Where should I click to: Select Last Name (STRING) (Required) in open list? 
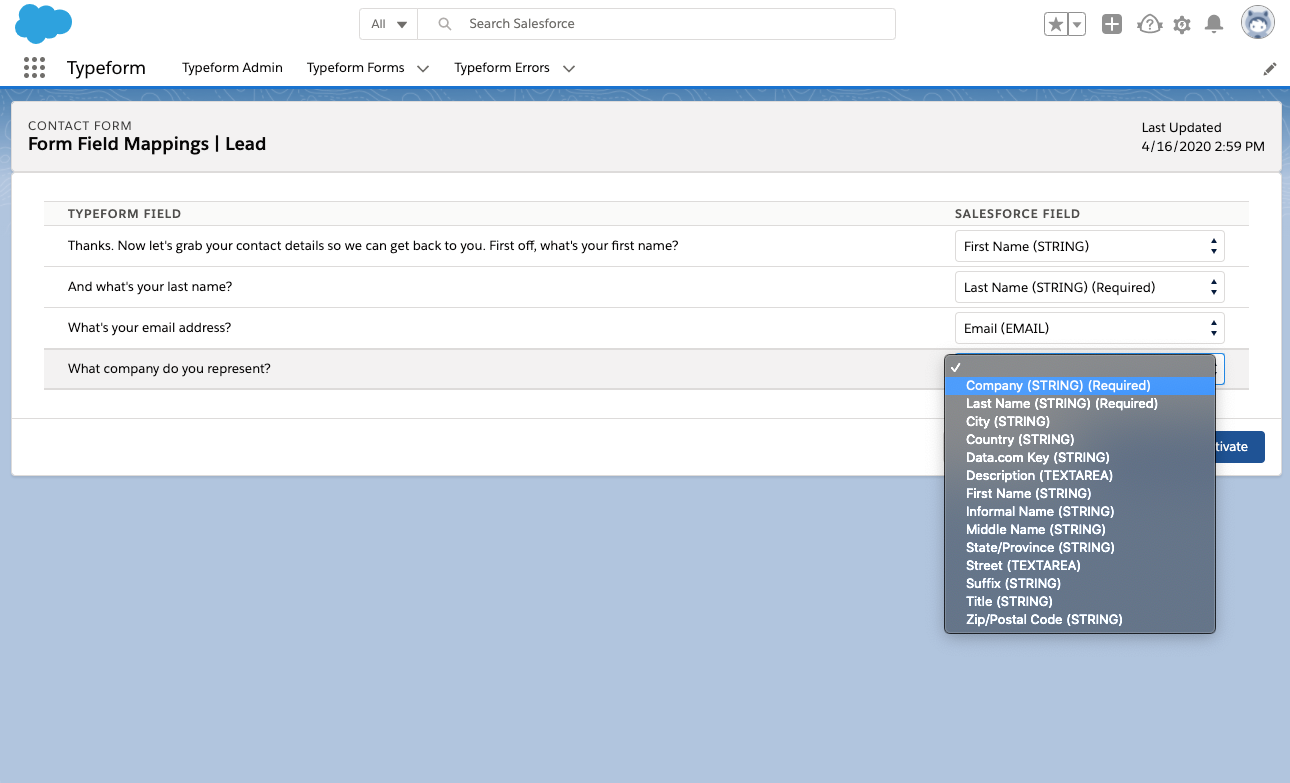[x=1080, y=403]
